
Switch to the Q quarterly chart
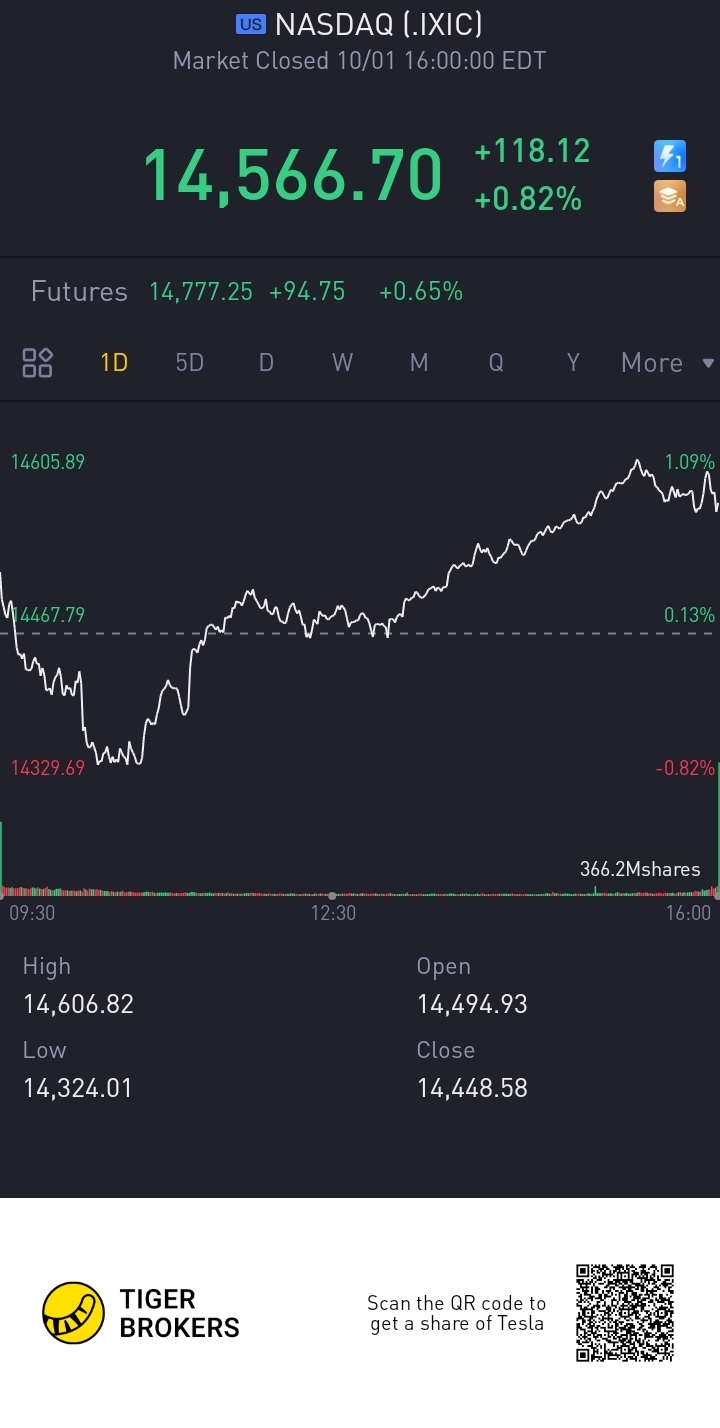496,362
